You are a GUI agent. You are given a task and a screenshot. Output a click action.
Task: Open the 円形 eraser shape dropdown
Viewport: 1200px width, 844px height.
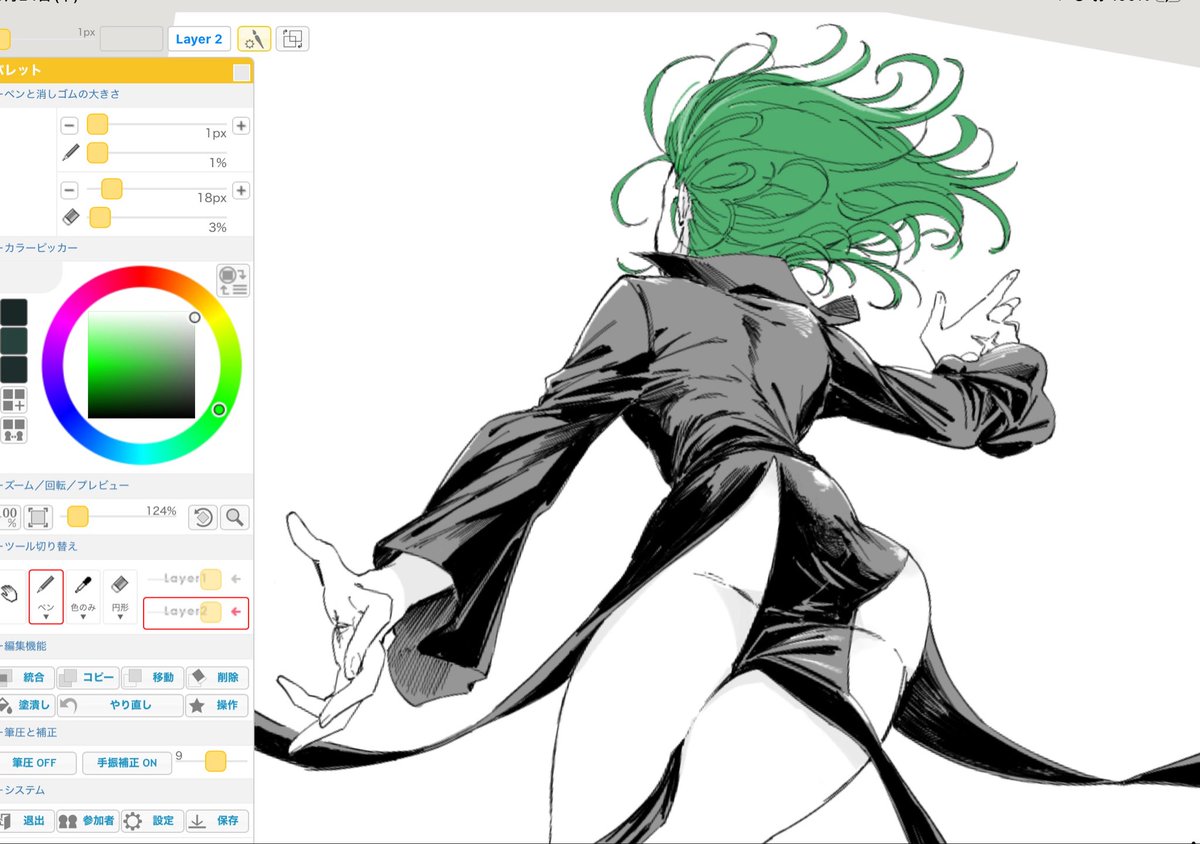pyautogui.click(x=120, y=597)
